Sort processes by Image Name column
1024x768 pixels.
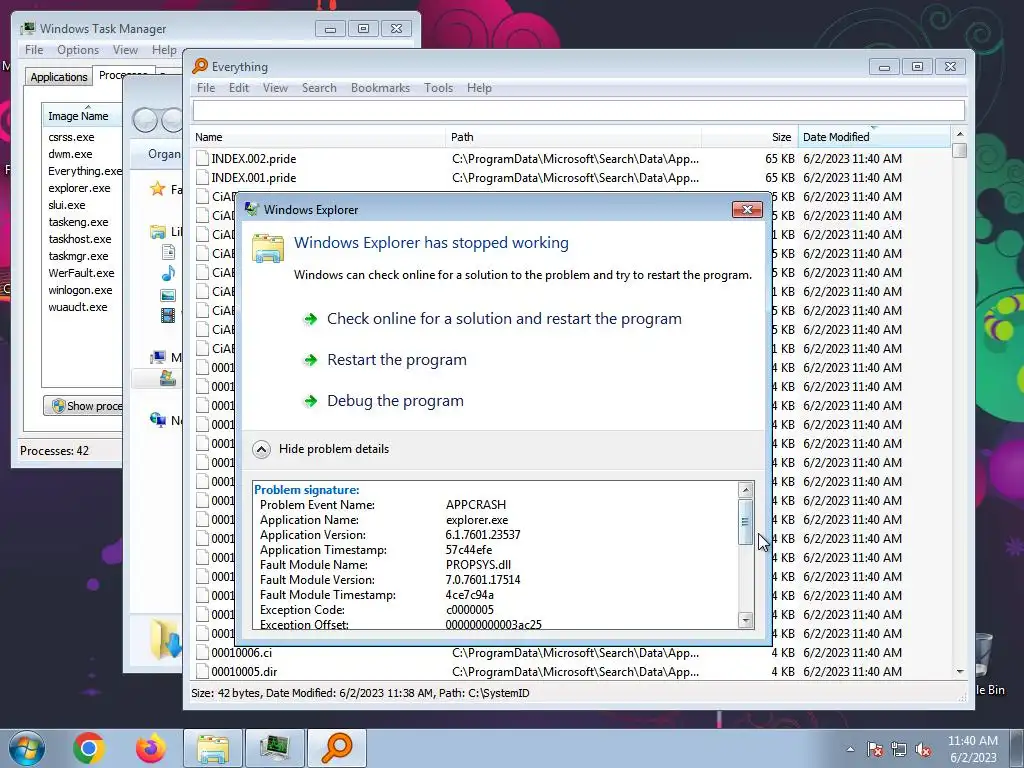[x=82, y=116]
